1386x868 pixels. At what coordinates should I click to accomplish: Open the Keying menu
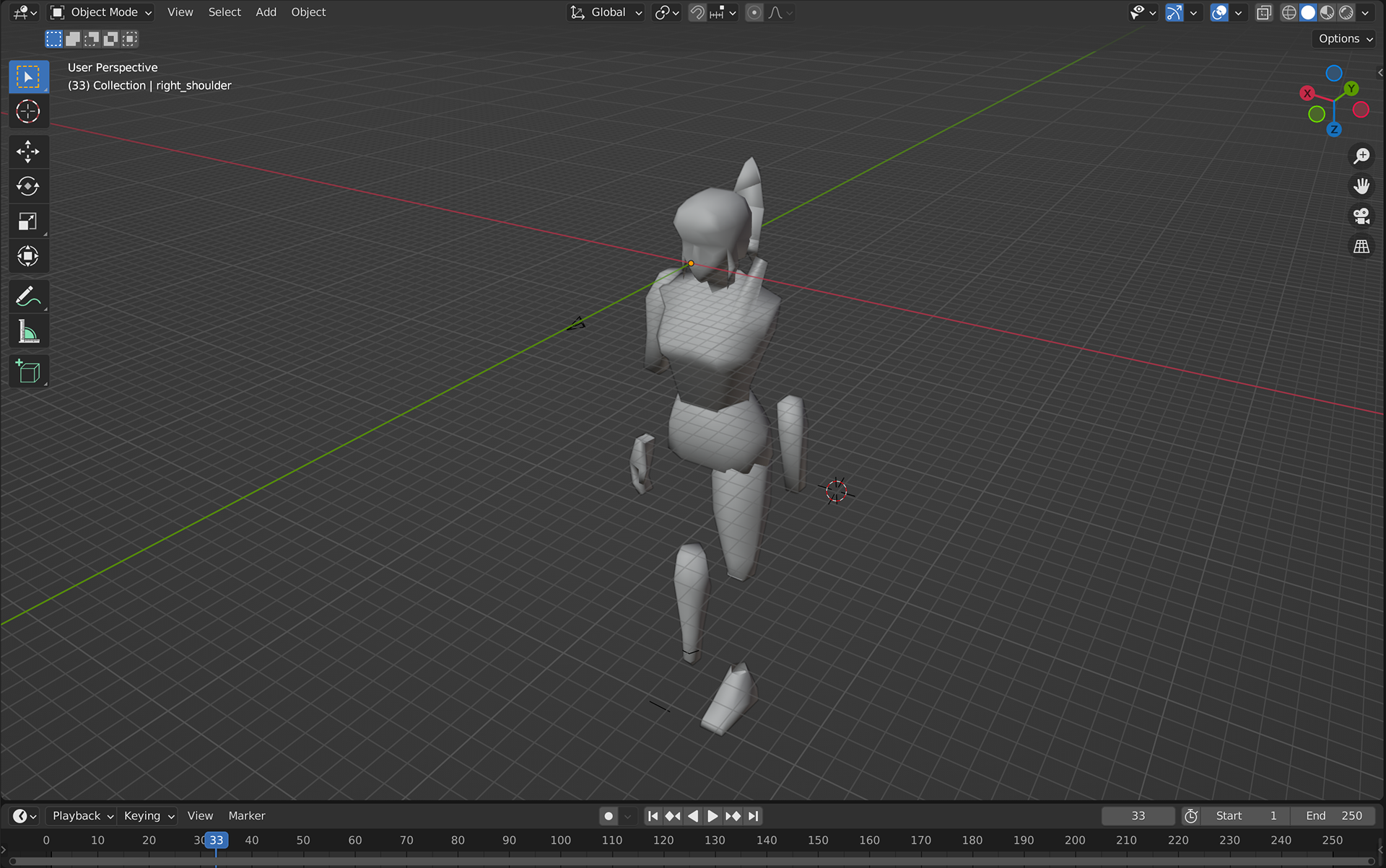tap(149, 816)
